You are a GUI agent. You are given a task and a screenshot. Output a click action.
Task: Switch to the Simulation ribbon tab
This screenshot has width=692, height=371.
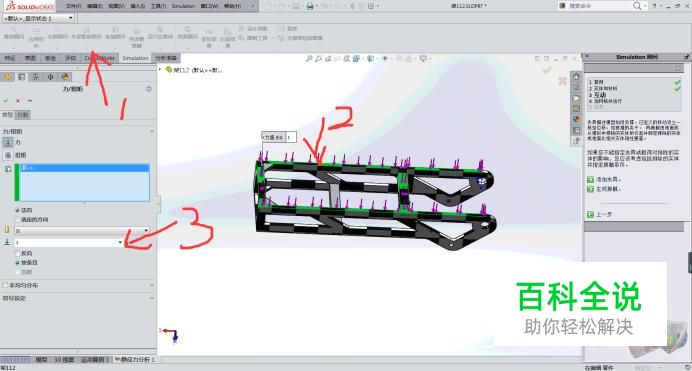coord(135,58)
